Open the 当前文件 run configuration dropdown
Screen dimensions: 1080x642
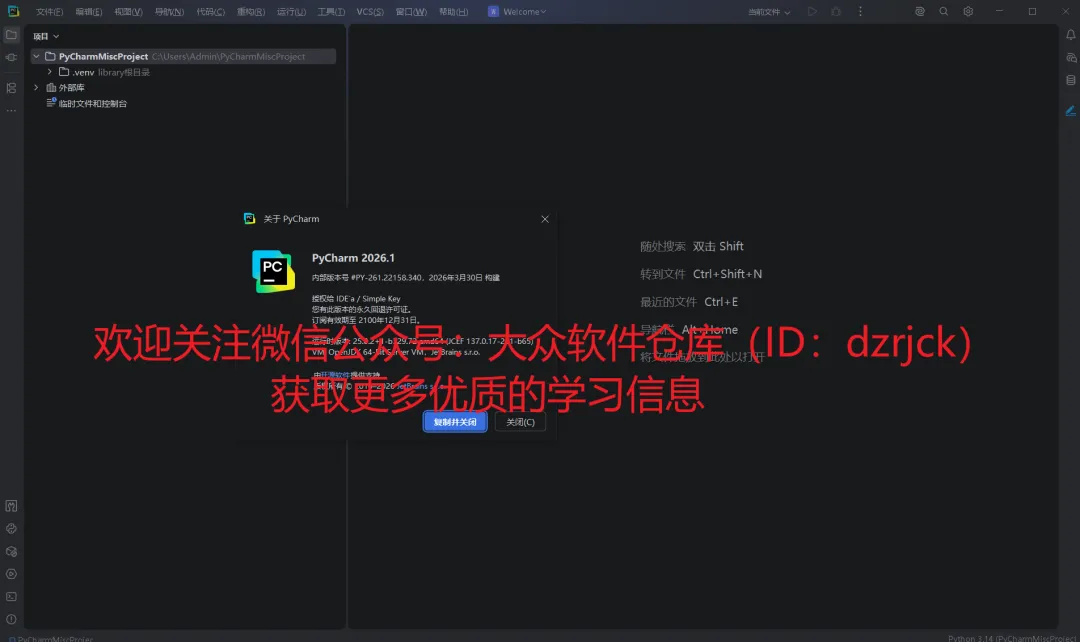(769, 12)
